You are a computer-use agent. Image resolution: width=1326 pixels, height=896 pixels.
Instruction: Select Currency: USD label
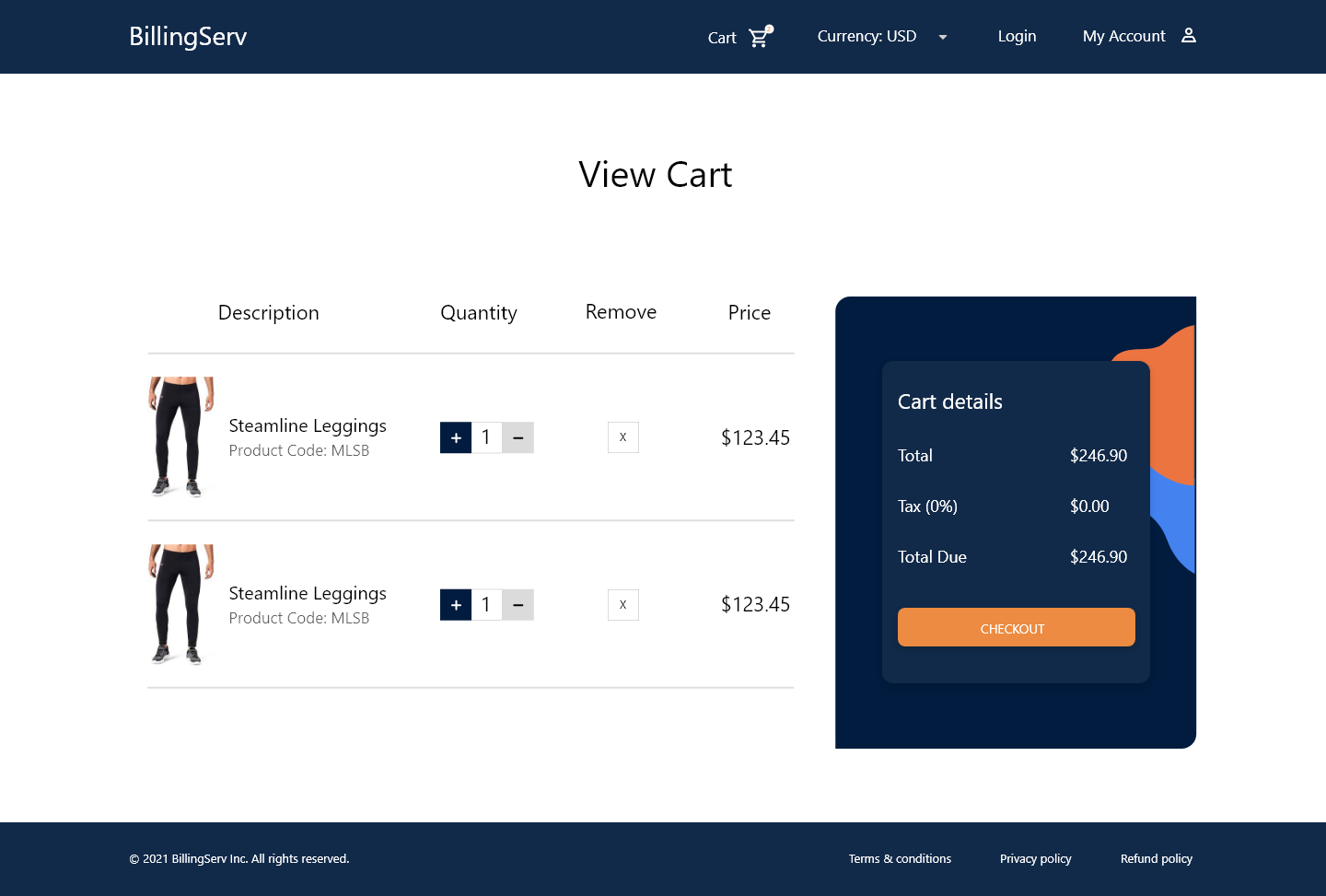(867, 36)
